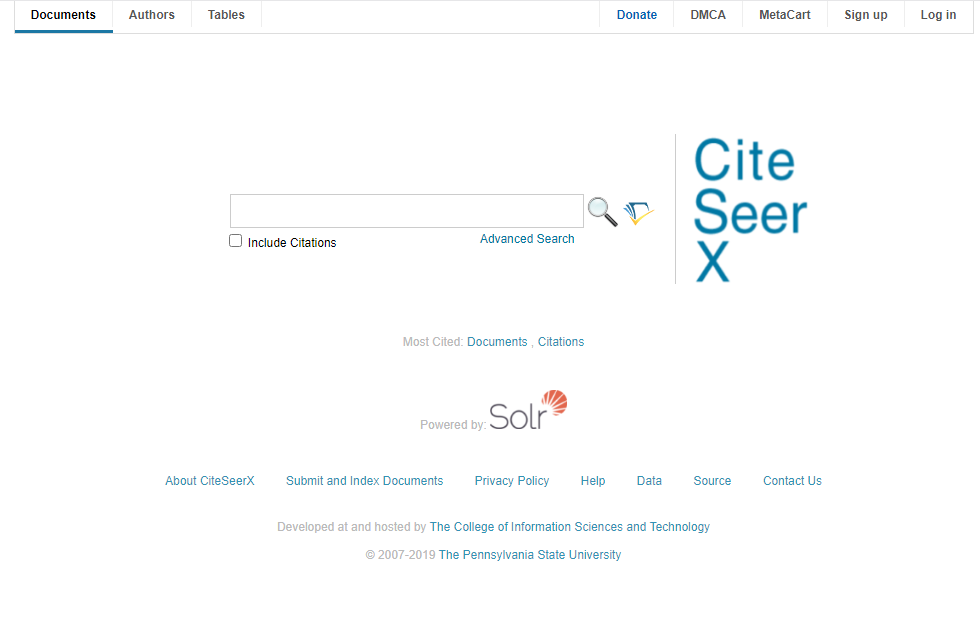Click Sign up in top bar

point(866,15)
